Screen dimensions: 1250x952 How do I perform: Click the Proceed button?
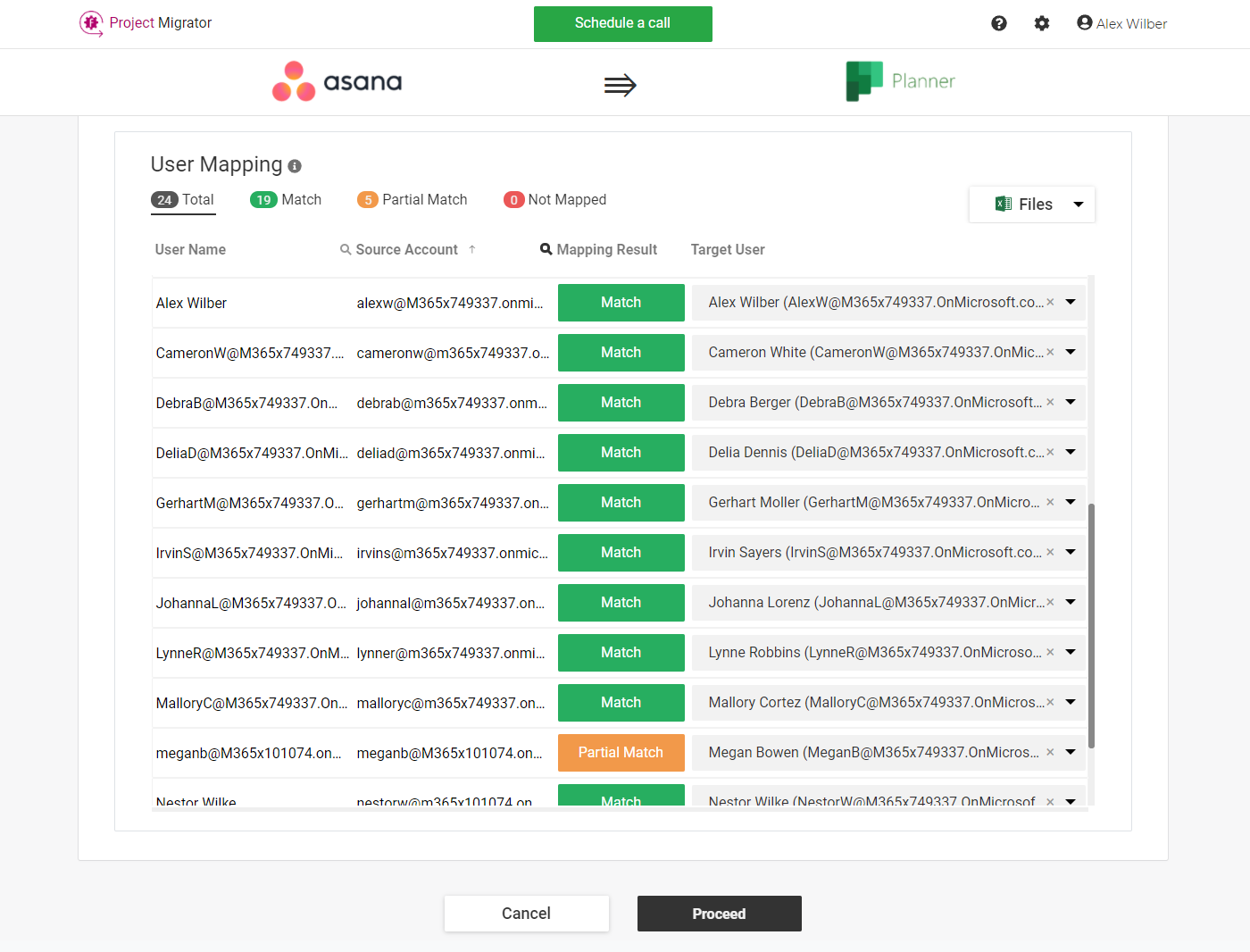(720, 914)
